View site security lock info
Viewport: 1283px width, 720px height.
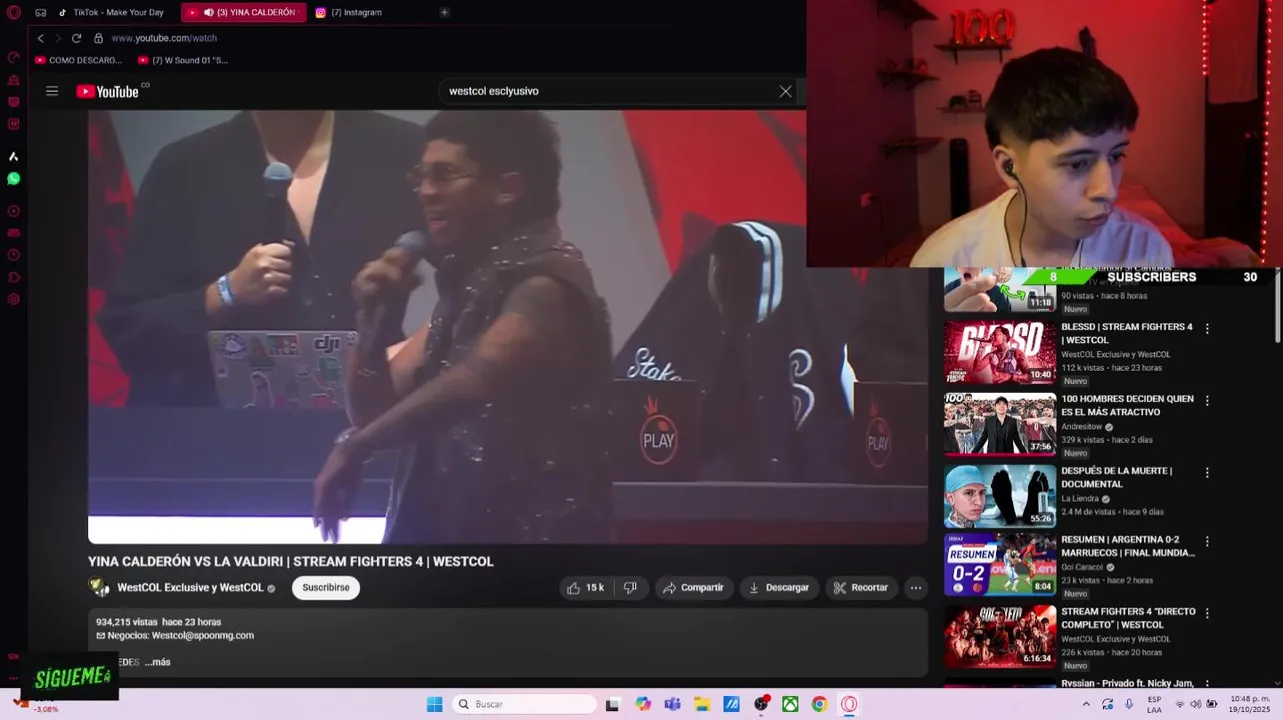pos(98,38)
